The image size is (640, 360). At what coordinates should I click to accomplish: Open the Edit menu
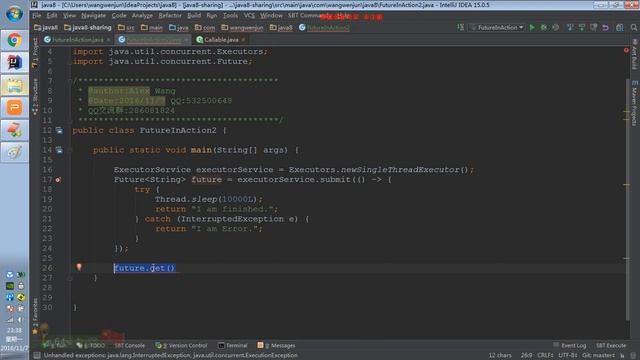tap(52, 16)
